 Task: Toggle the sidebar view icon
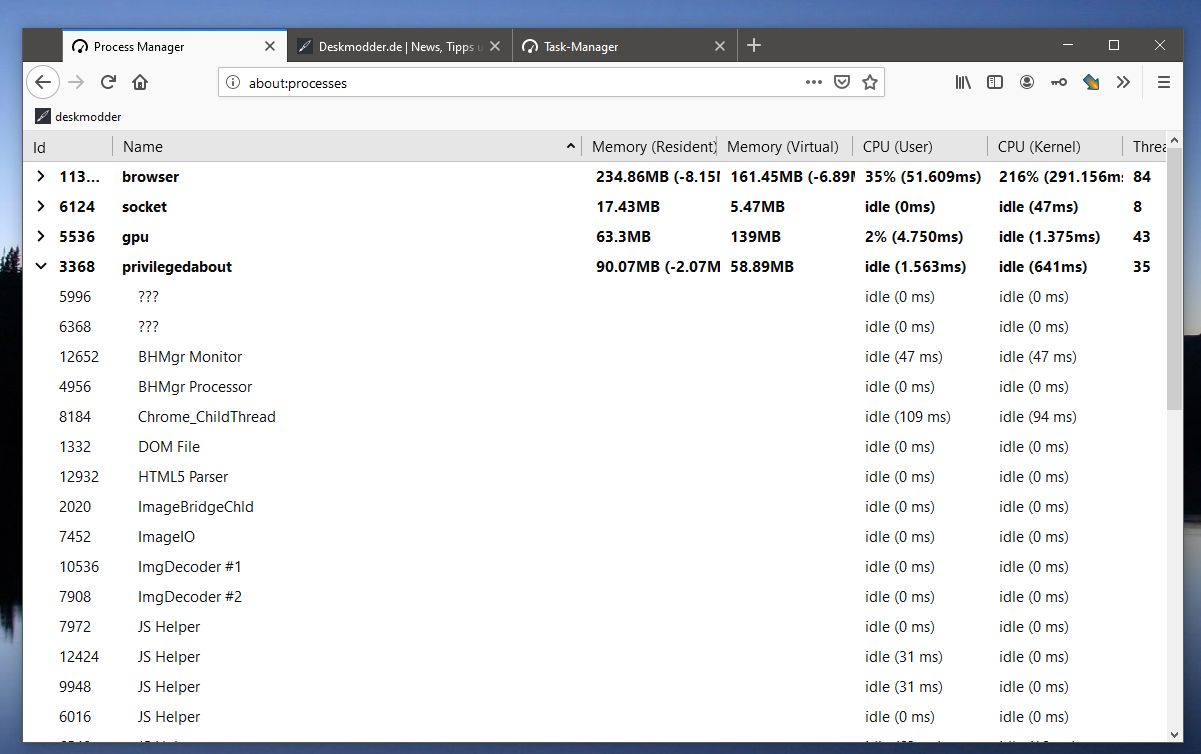995,83
